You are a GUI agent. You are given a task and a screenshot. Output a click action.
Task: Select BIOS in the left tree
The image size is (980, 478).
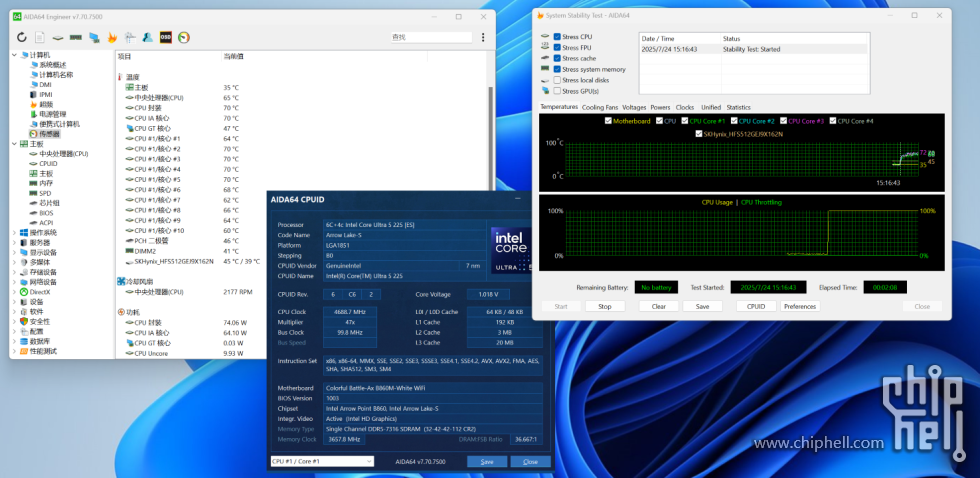[x=41, y=213]
